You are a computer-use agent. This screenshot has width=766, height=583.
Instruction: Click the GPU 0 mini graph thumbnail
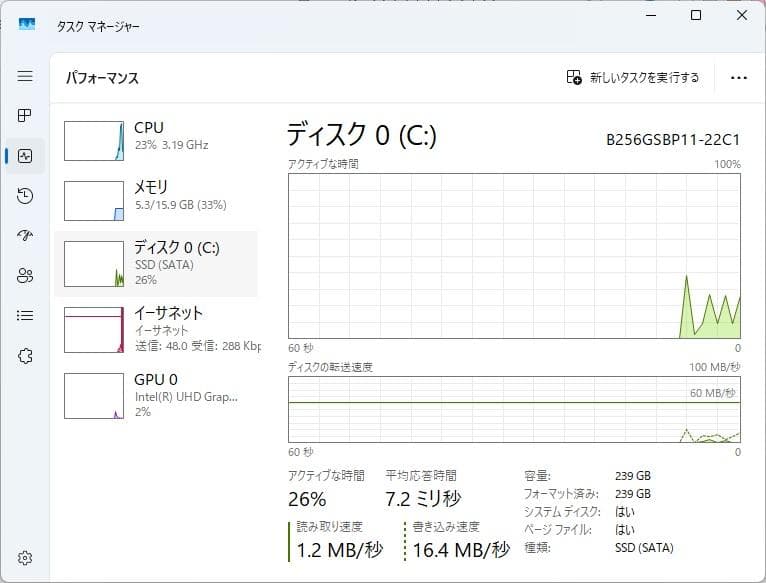(x=94, y=396)
